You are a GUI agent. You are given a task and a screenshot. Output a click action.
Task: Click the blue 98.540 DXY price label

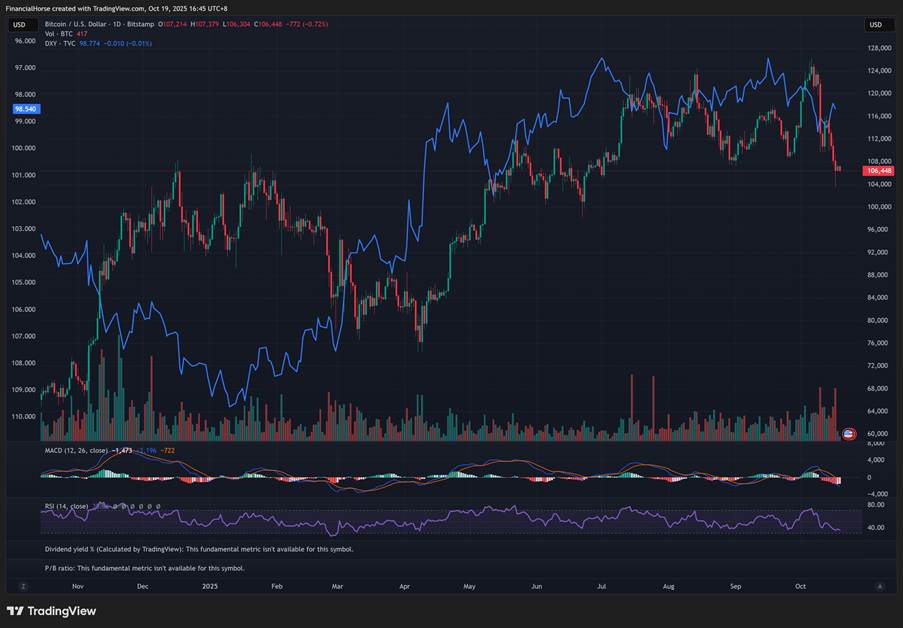[24, 108]
